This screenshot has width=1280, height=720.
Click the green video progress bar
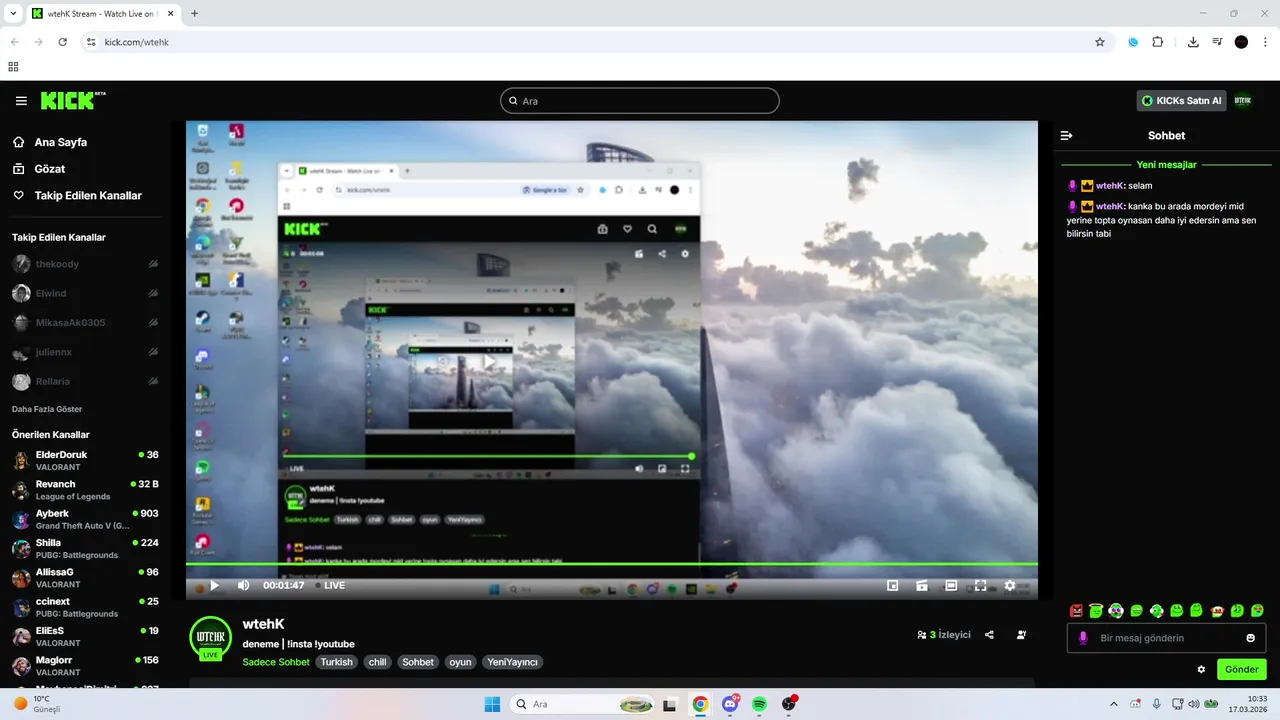(611, 564)
